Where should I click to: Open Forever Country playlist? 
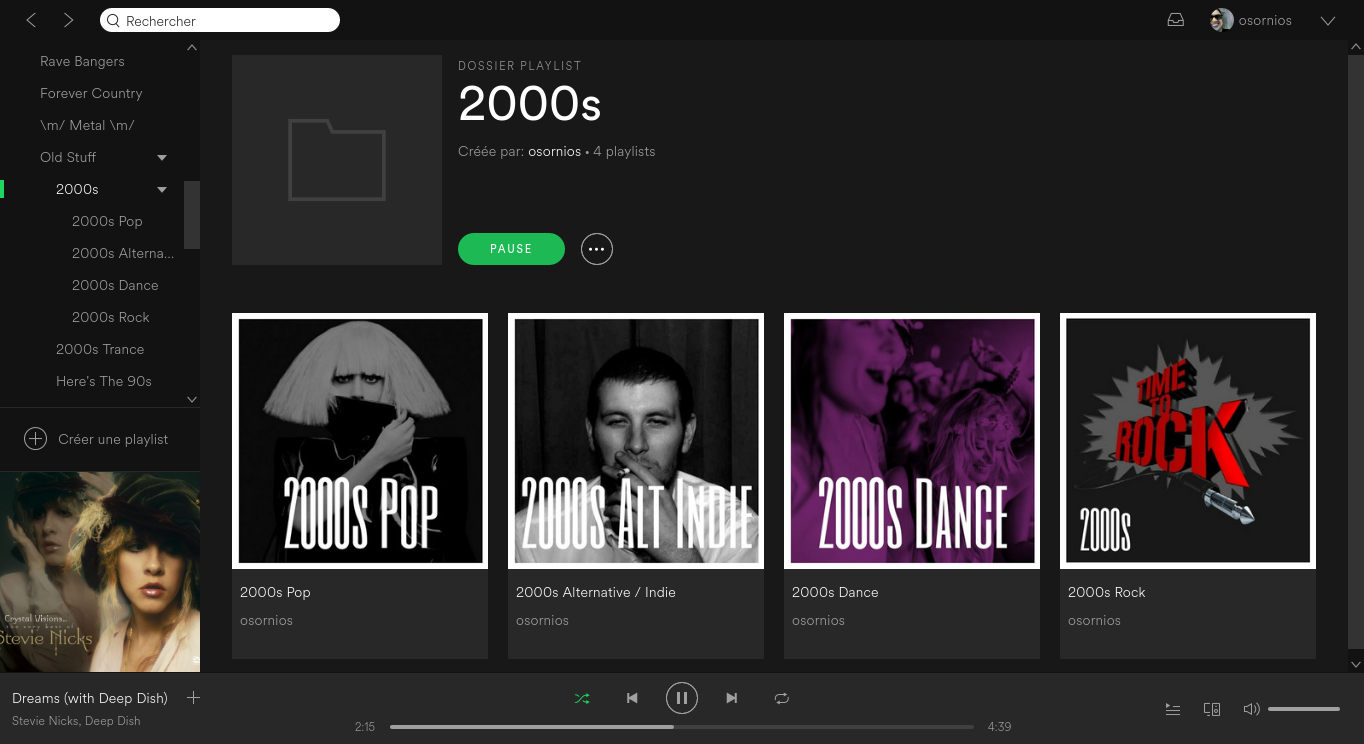[91, 93]
